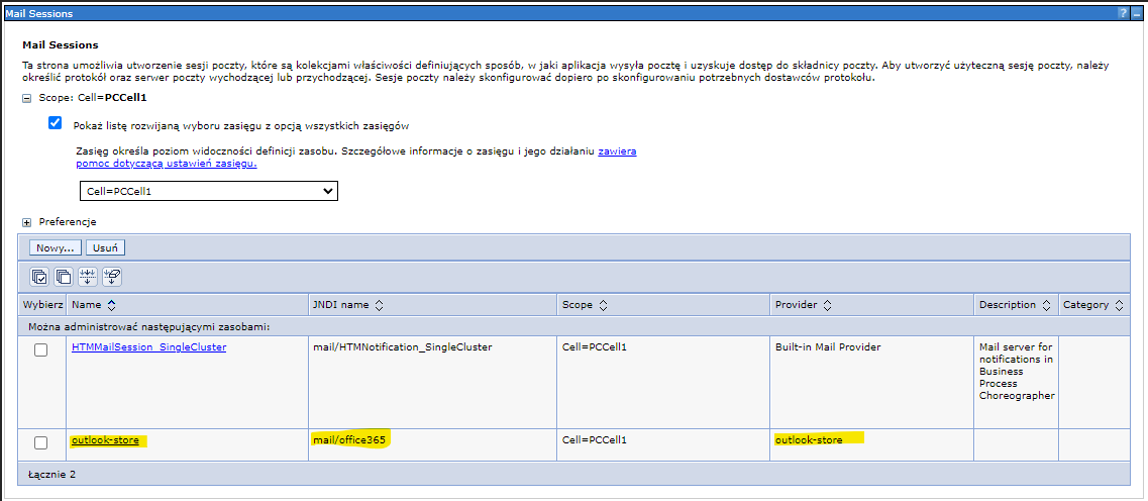Open the help question mark icon
The image size is (1148, 501).
[1122, 13]
